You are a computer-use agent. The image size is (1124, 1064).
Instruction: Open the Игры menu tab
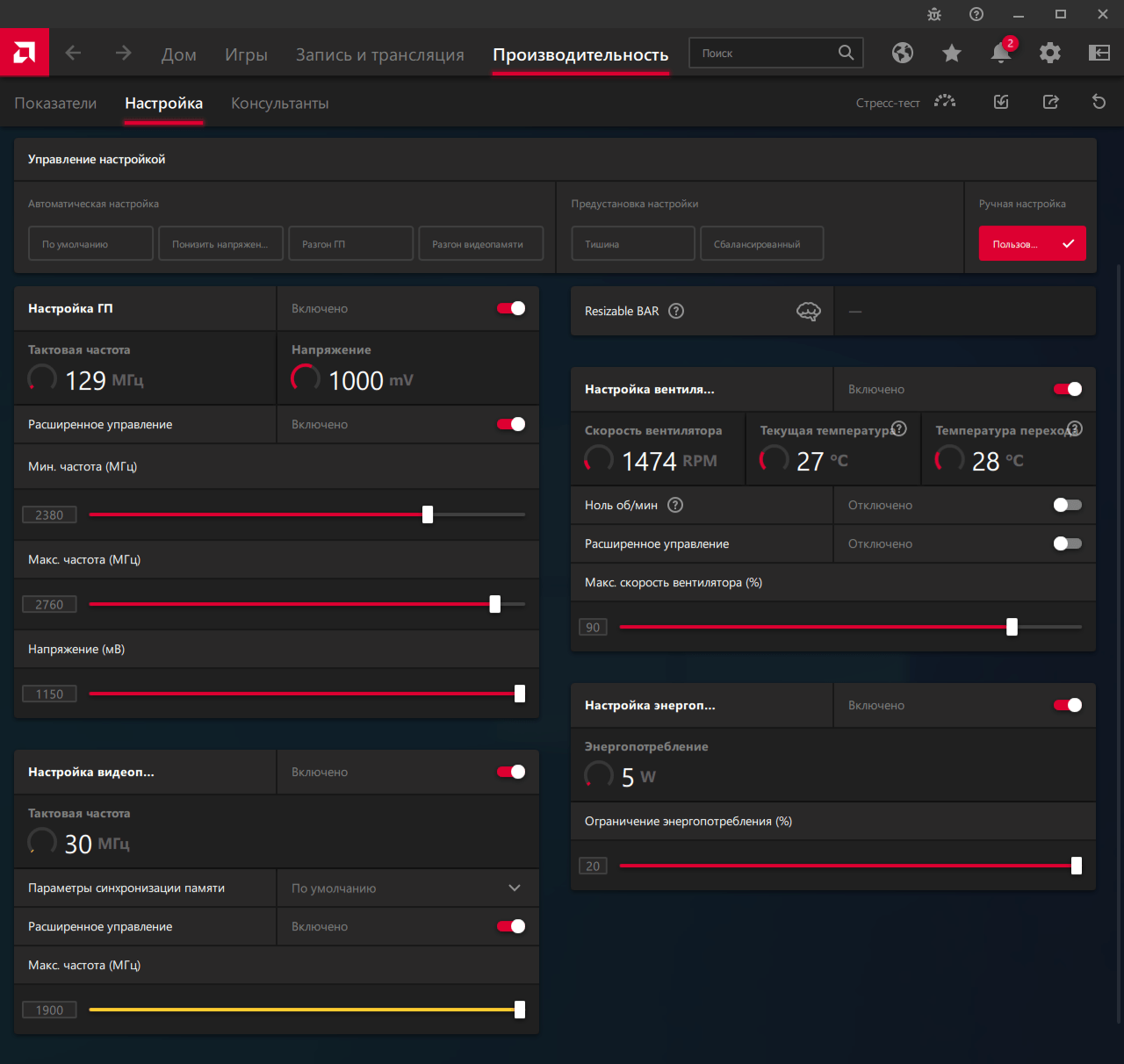(x=246, y=54)
